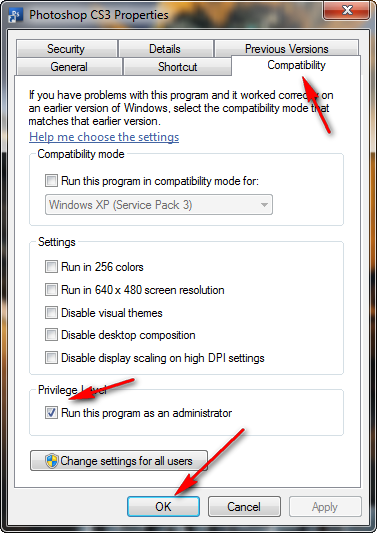Image resolution: width=377 pixels, height=533 pixels.
Task: Switch to the Security tab
Action: pyautogui.click(x=67, y=49)
